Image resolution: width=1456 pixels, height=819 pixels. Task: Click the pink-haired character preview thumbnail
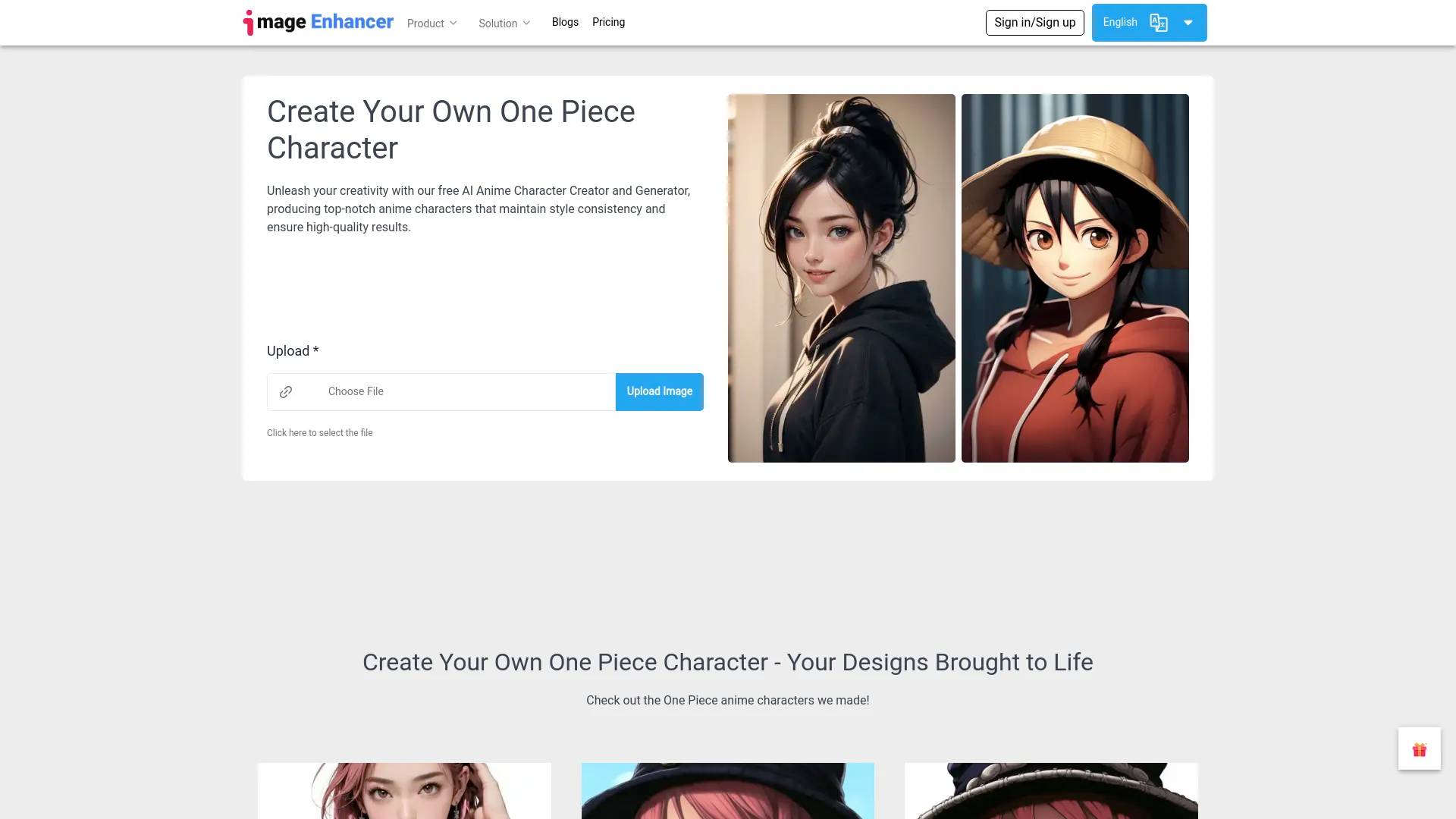pos(404,790)
